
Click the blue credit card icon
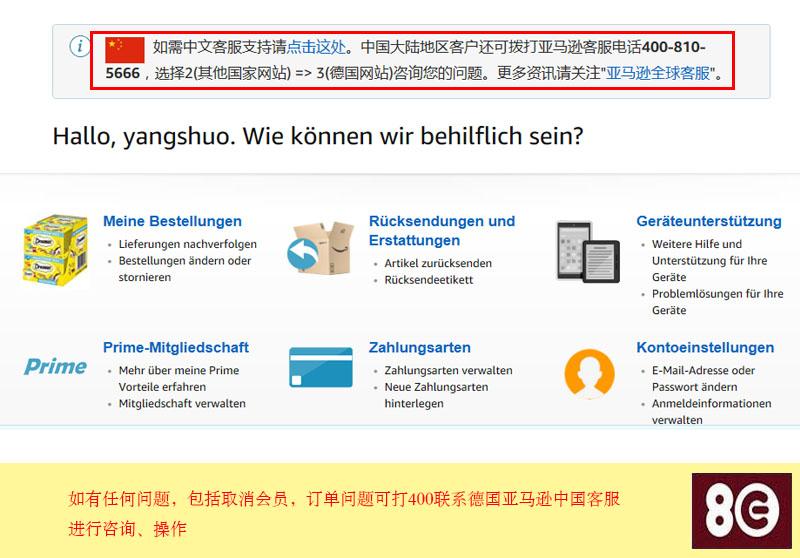[x=321, y=367]
